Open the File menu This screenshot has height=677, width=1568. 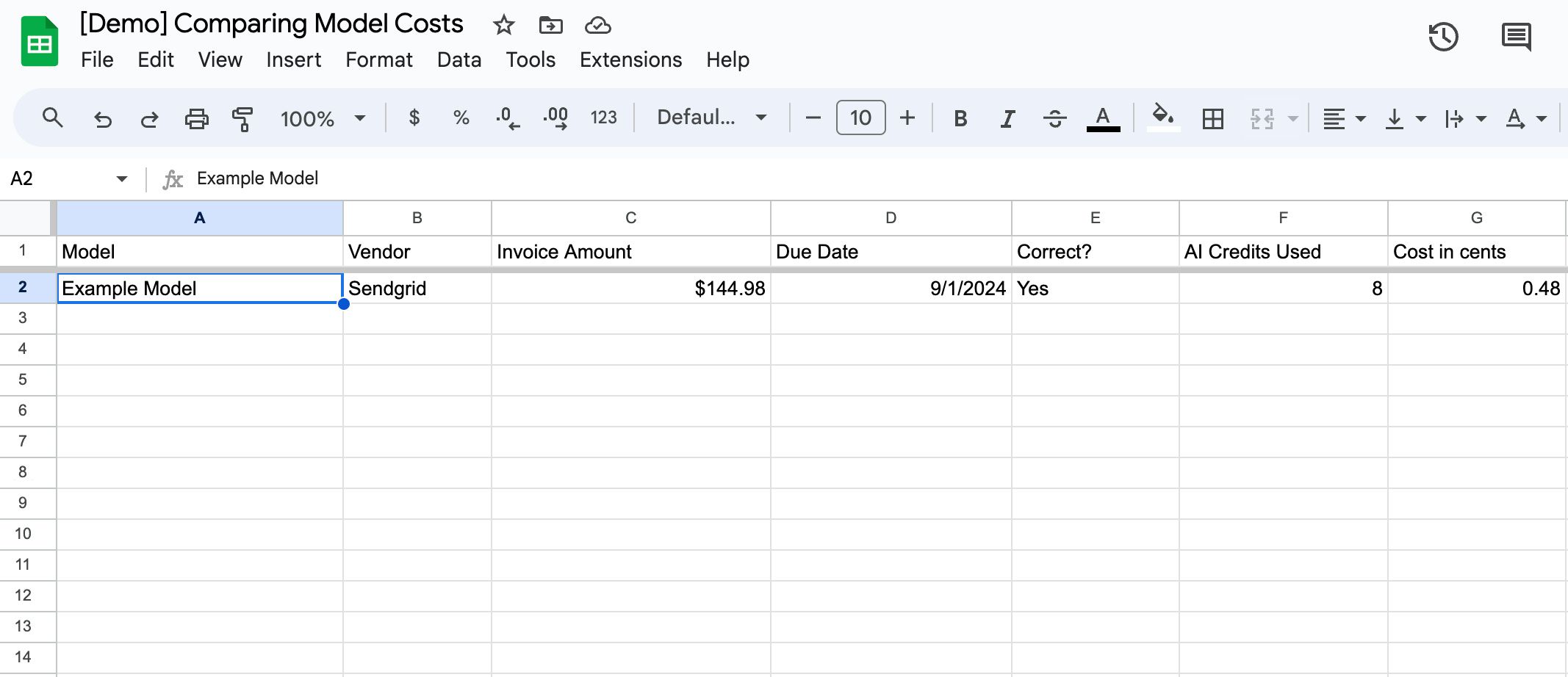pyautogui.click(x=97, y=59)
